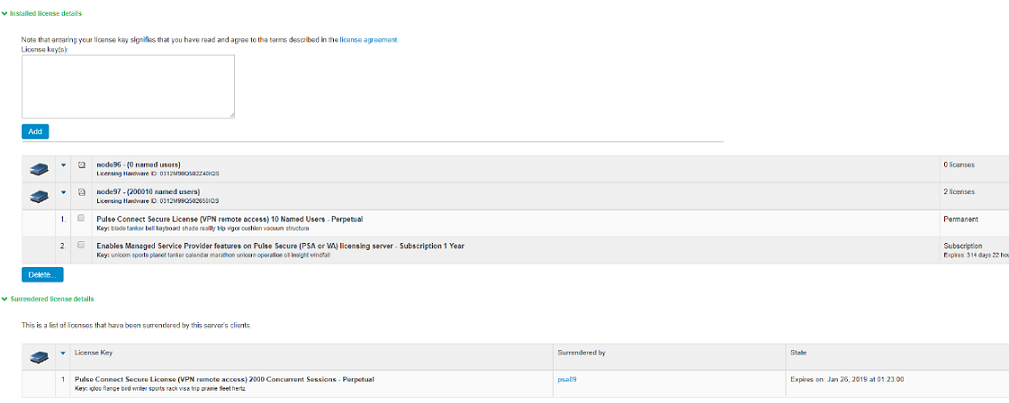Collapse the node97 license row arrow
Screen dimensions: 1009x403
[x=63, y=192]
